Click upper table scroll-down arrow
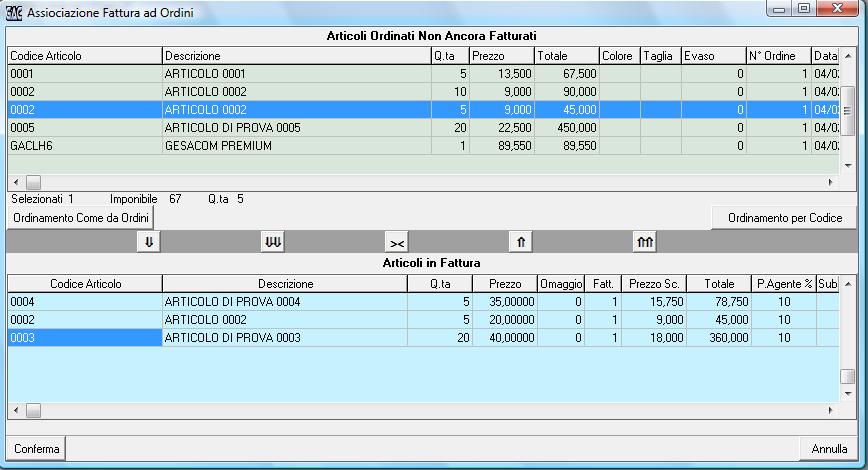The image size is (868, 470). pyautogui.click(x=848, y=166)
